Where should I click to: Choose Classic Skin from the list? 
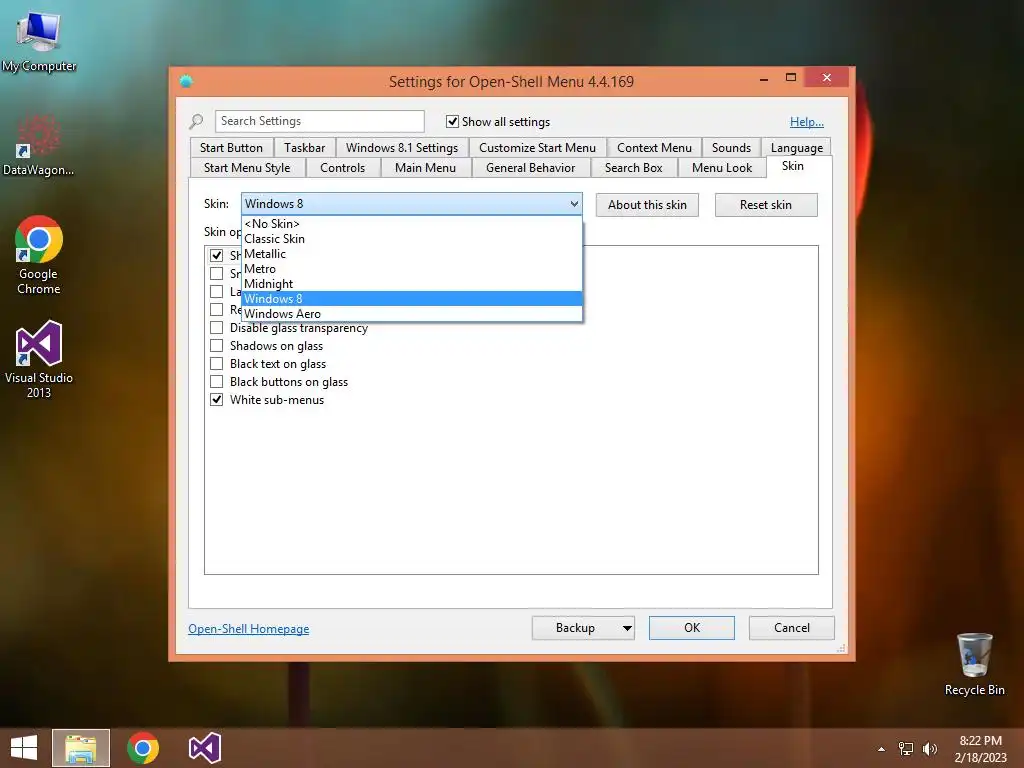[x=411, y=238]
